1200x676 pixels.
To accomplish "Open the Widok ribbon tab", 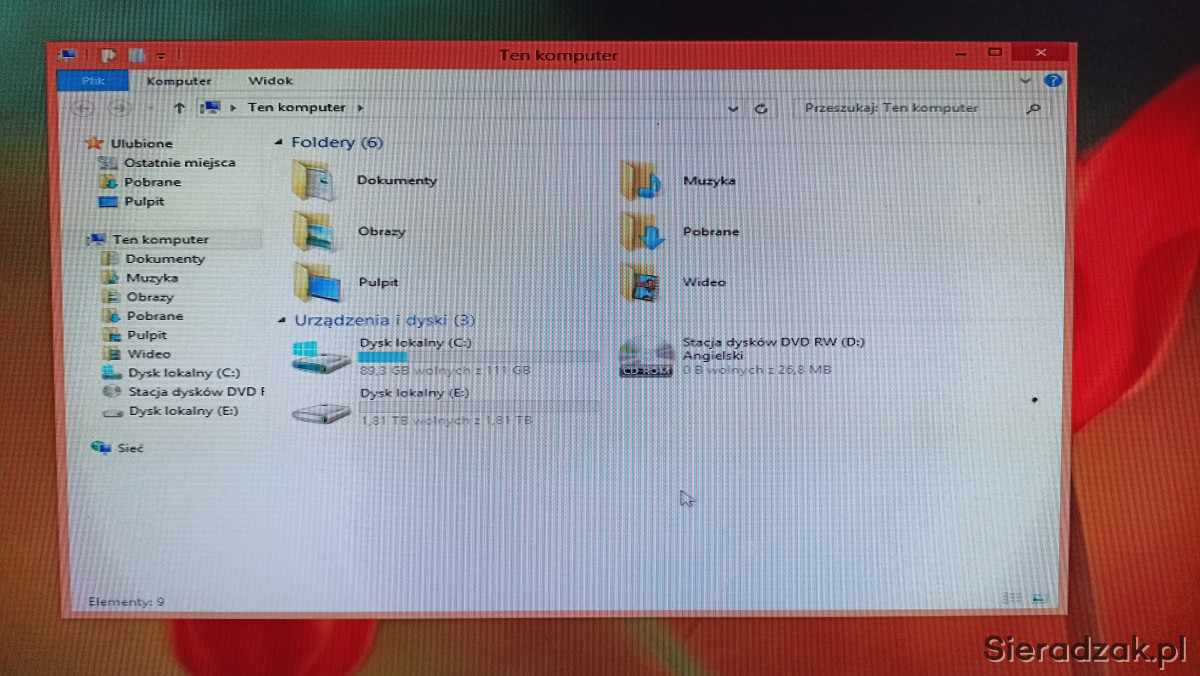I will (x=270, y=81).
